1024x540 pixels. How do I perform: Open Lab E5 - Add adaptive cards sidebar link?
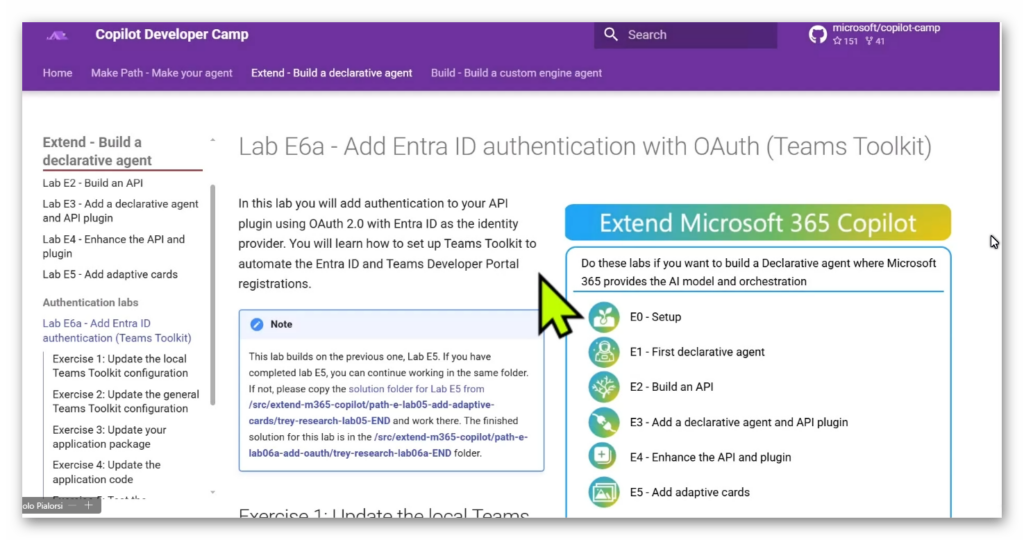(x=110, y=274)
